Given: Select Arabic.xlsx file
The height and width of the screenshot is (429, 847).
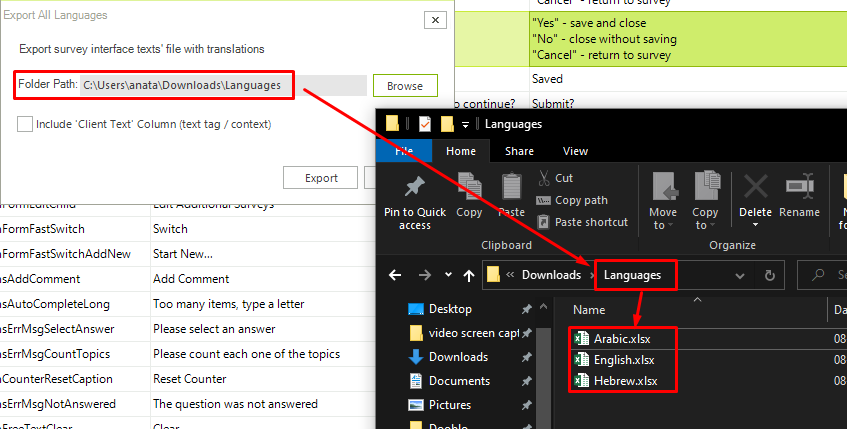Looking at the screenshot, I should [622, 339].
